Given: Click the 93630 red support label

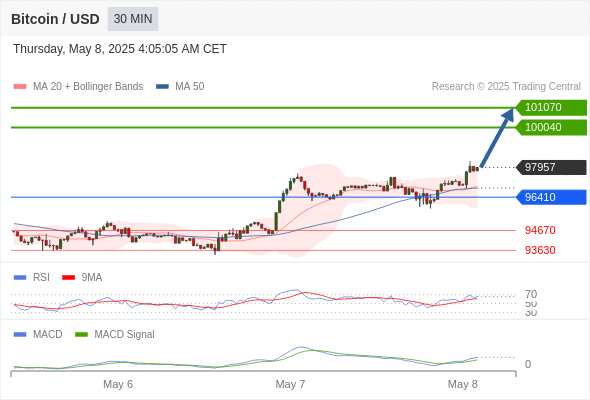Looking at the screenshot, I should (540, 250).
